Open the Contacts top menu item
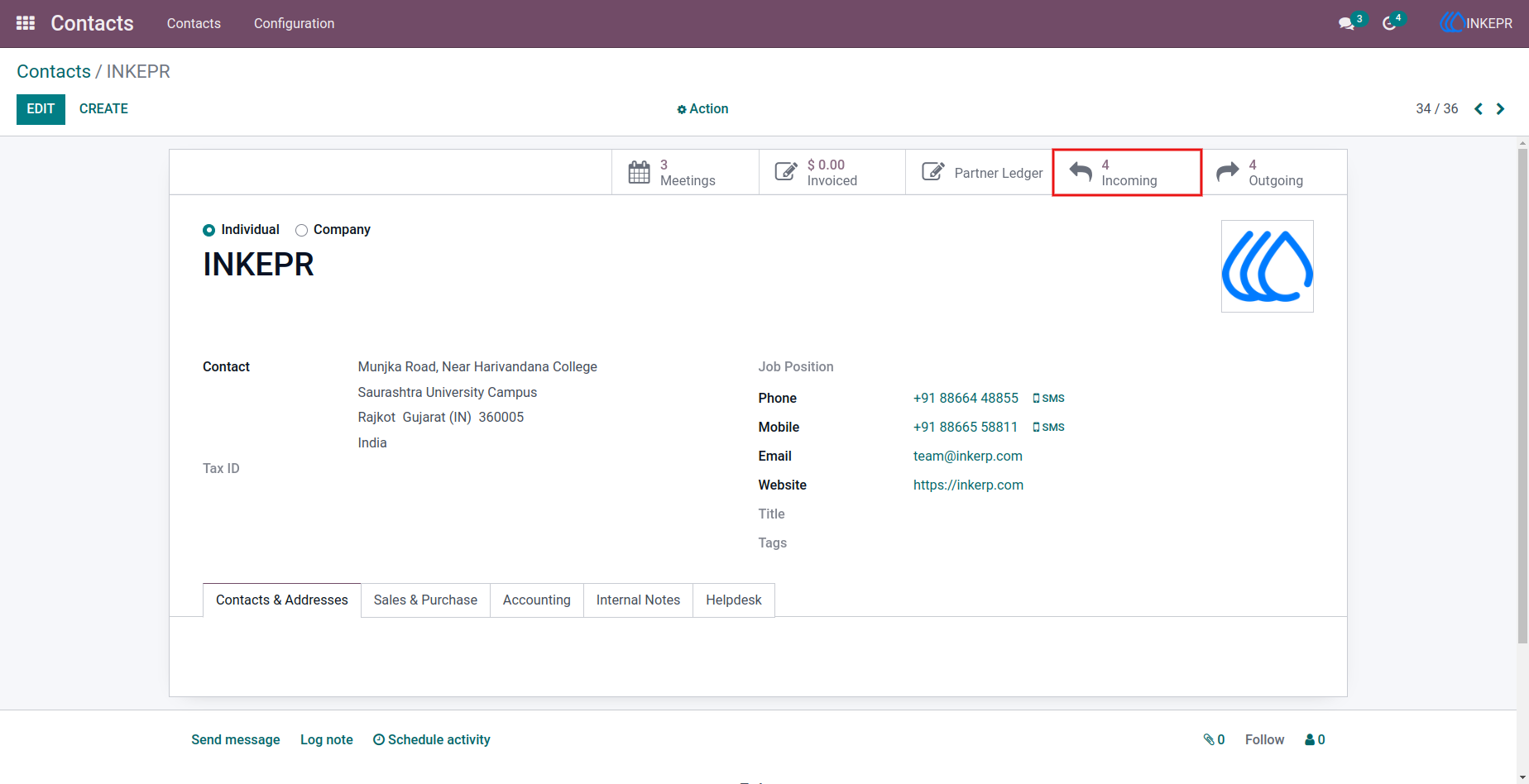The width and height of the screenshot is (1529, 784). coord(194,23)
